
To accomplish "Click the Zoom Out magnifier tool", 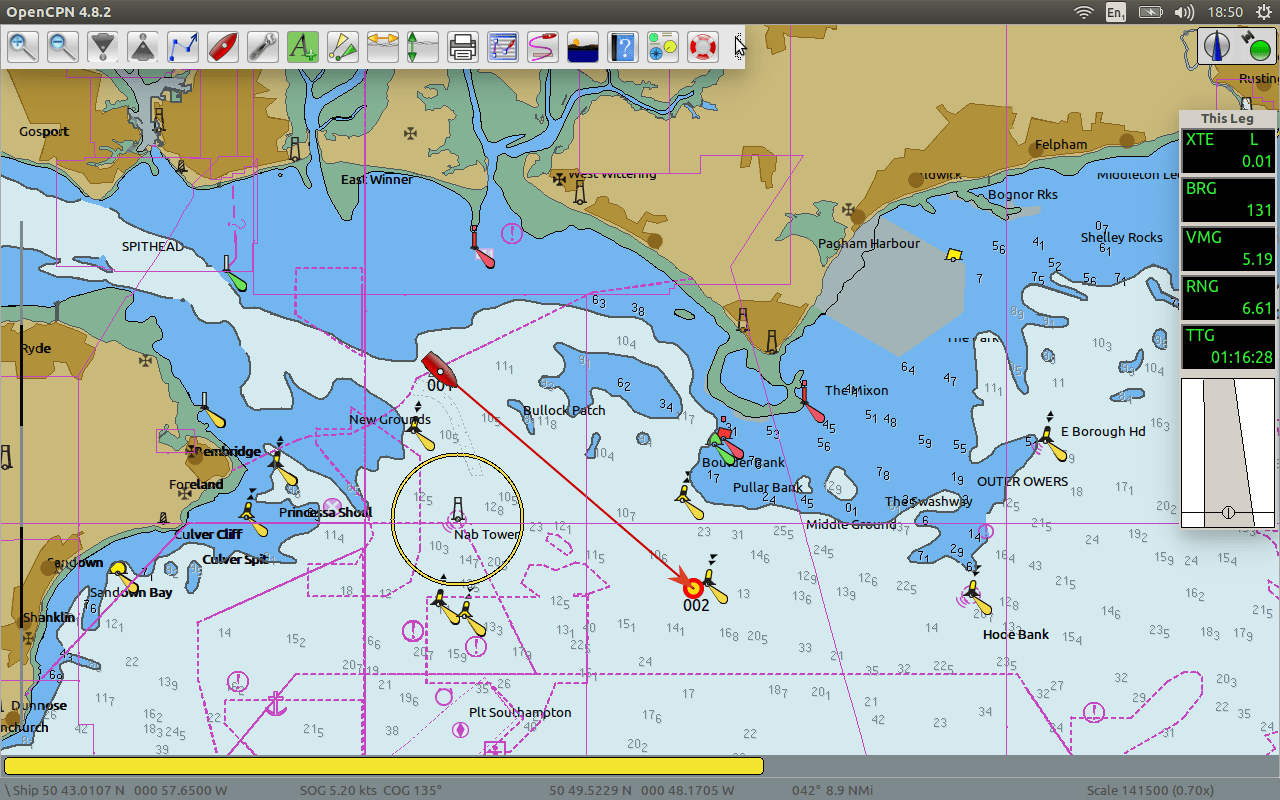I will (x=63, y=46).
